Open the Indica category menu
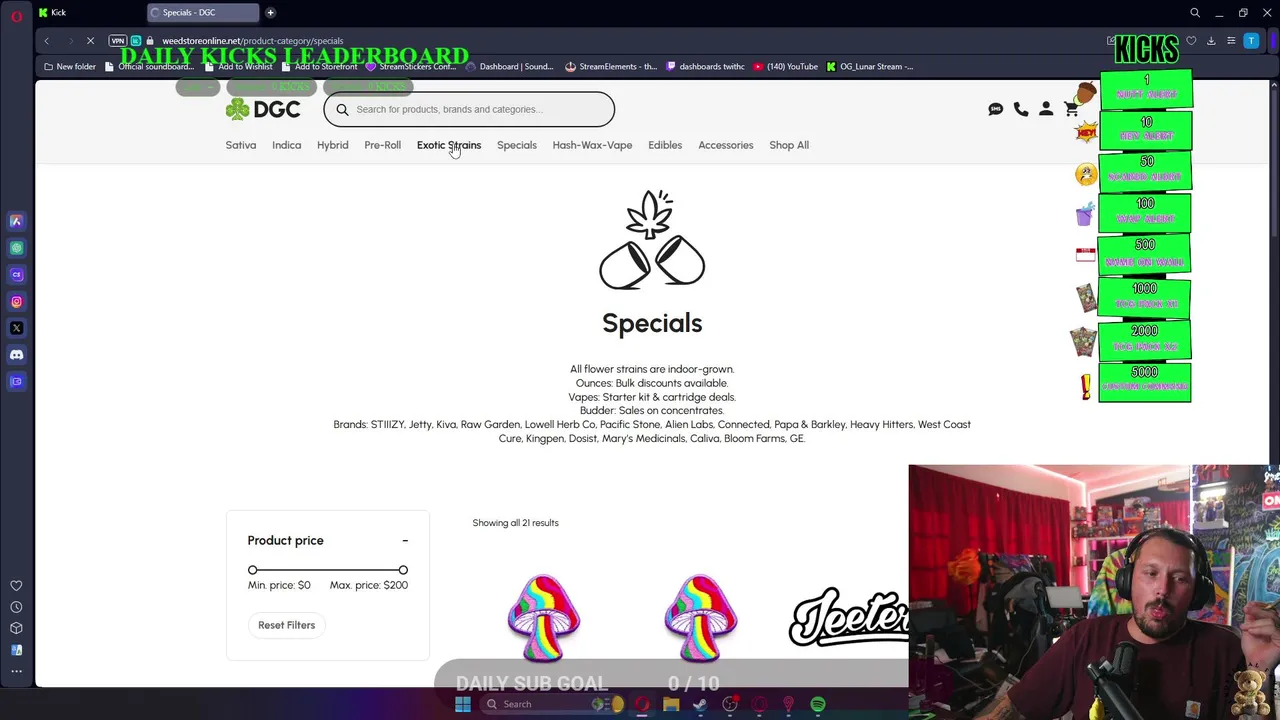 [x=286, y=145]
